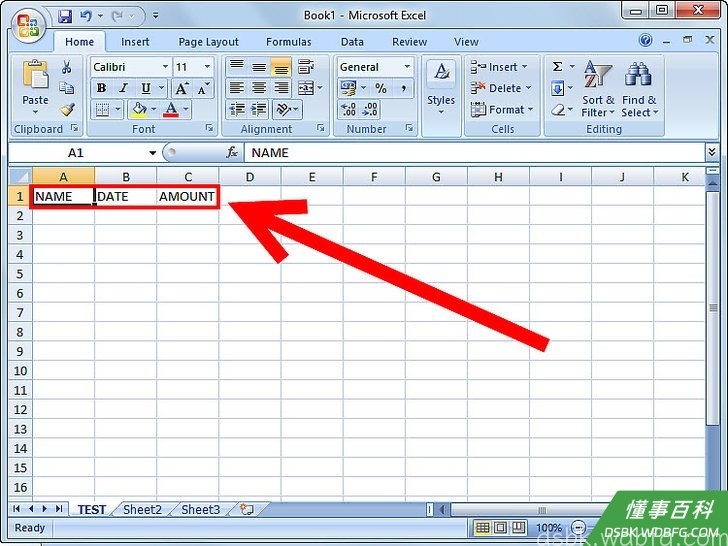Click Delete in Cells group
The height and width of the screenshot is (546, 728).
point(501,88)
